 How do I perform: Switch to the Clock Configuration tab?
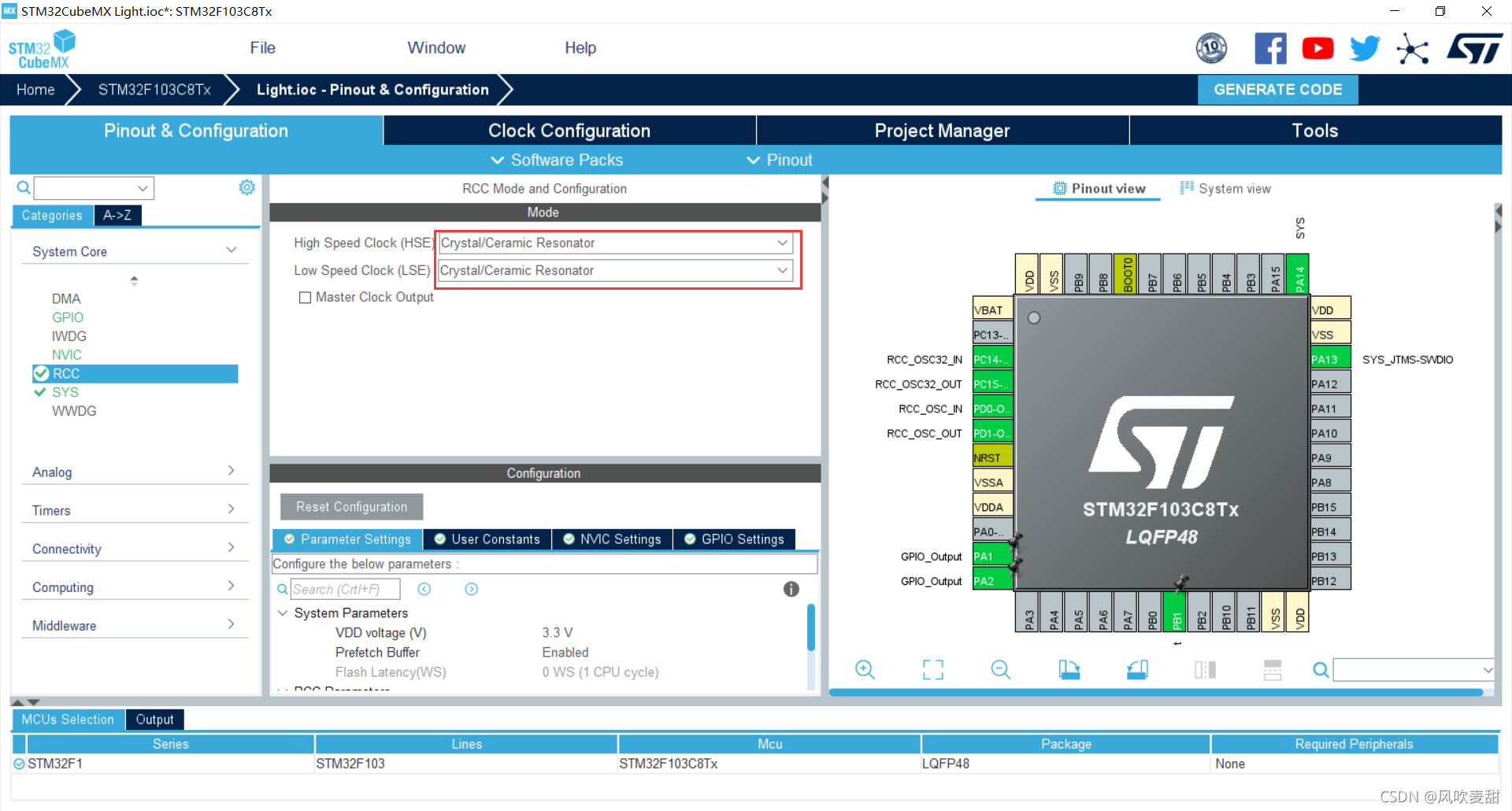point(569,131)
